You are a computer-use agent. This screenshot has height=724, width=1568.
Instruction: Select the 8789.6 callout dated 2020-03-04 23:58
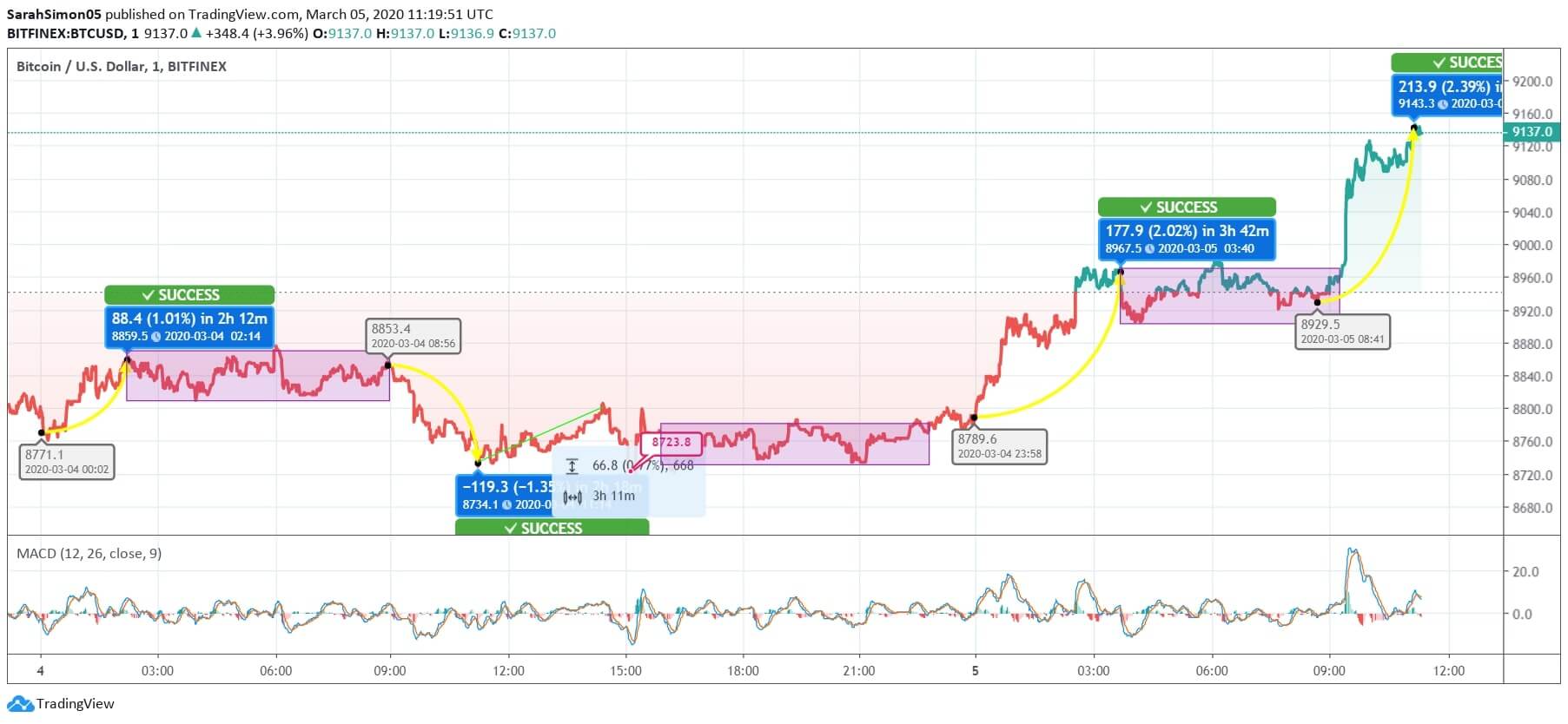point(999,446)
